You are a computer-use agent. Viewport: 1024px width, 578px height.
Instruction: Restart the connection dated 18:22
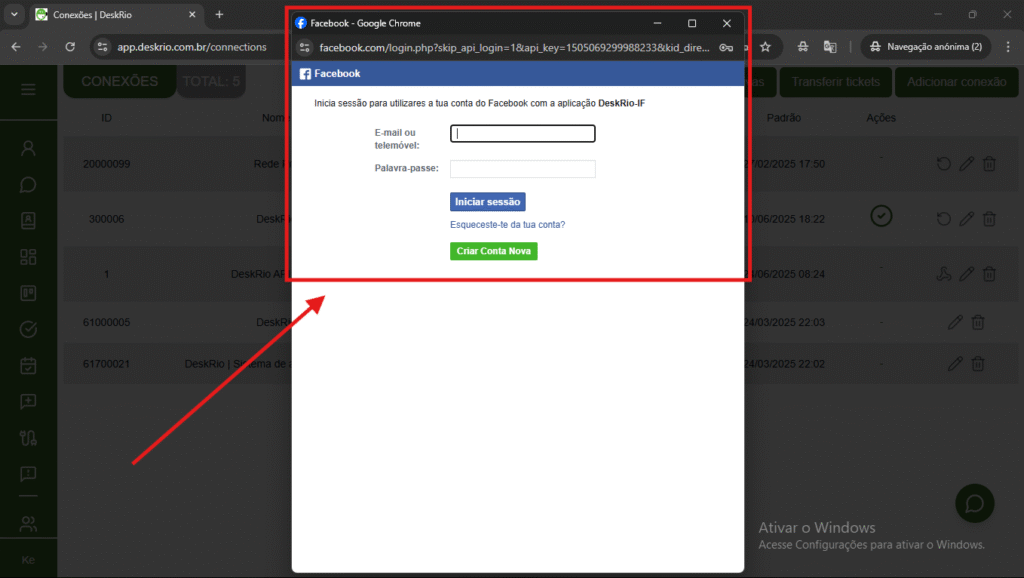[943, 219]
